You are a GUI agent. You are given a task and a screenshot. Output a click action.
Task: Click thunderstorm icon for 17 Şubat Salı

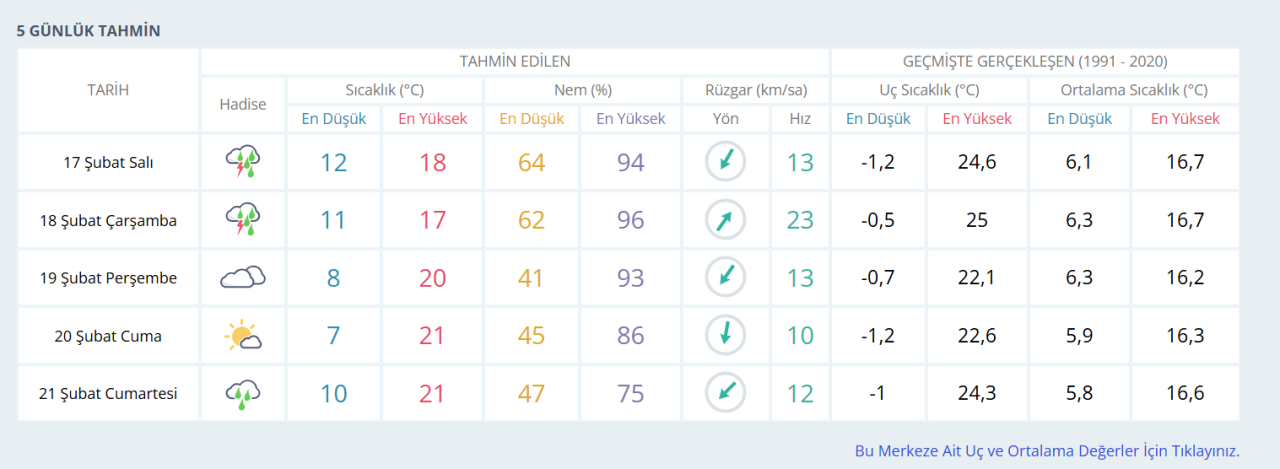point(243,162)
